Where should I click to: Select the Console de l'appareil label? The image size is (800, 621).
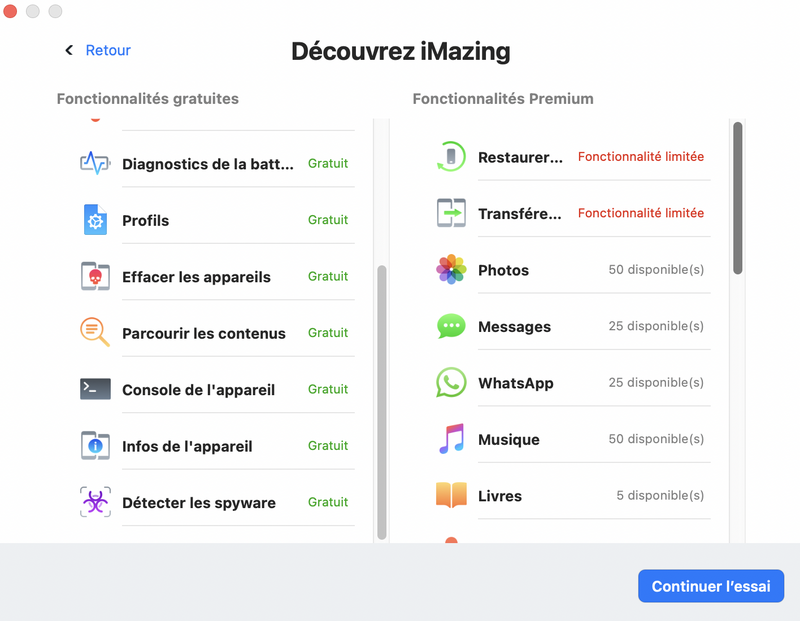[x=198, y=390]
